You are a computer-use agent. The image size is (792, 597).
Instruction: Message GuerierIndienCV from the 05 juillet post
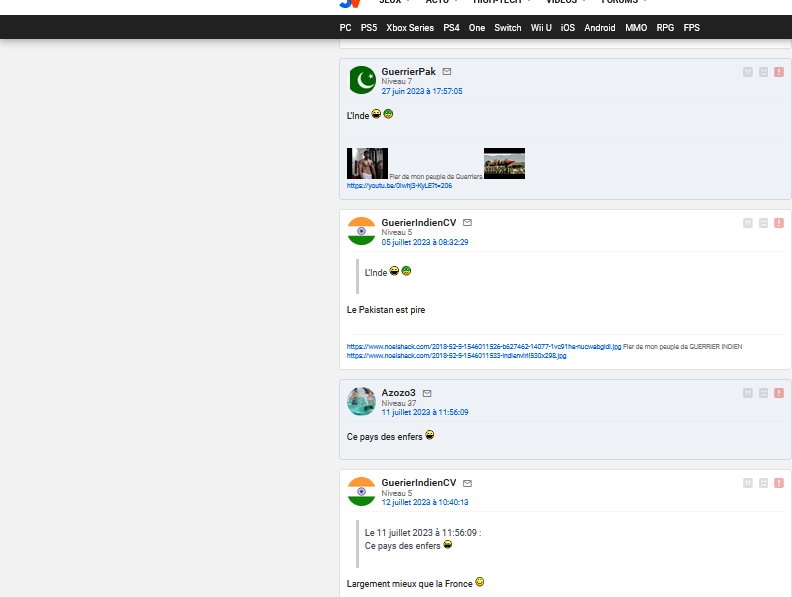click(467, 223)
